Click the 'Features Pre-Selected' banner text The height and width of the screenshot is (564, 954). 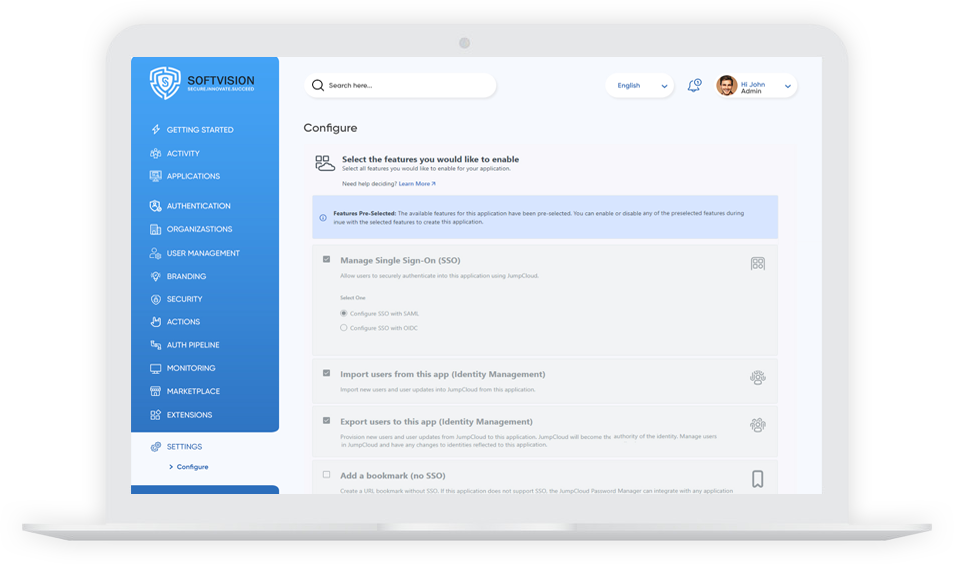pos(364,214)
